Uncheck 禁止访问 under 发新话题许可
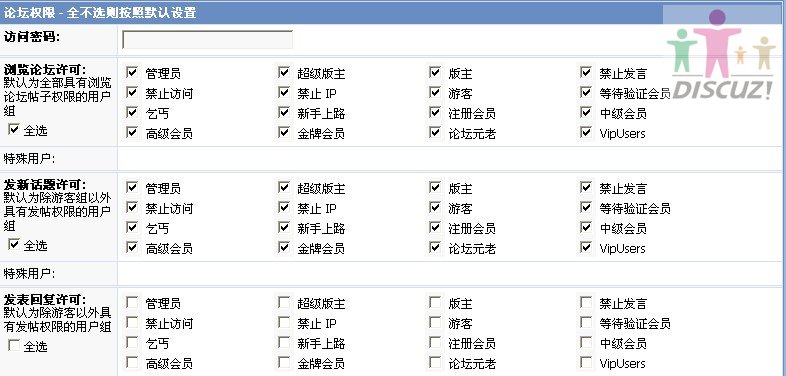The image size is (786, 376). tap(132, 208)
